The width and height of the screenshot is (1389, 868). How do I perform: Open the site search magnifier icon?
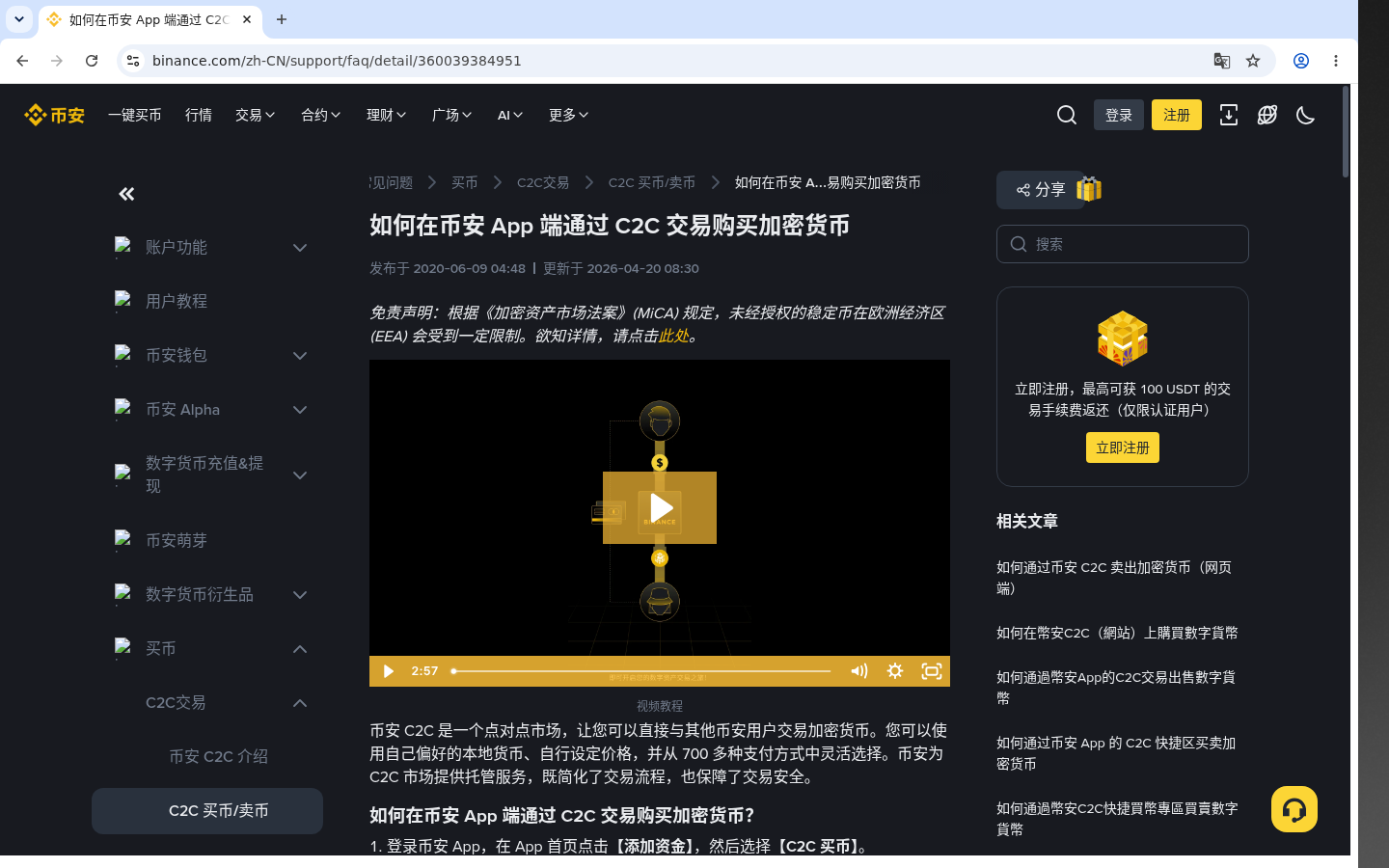pos(1067,115)
